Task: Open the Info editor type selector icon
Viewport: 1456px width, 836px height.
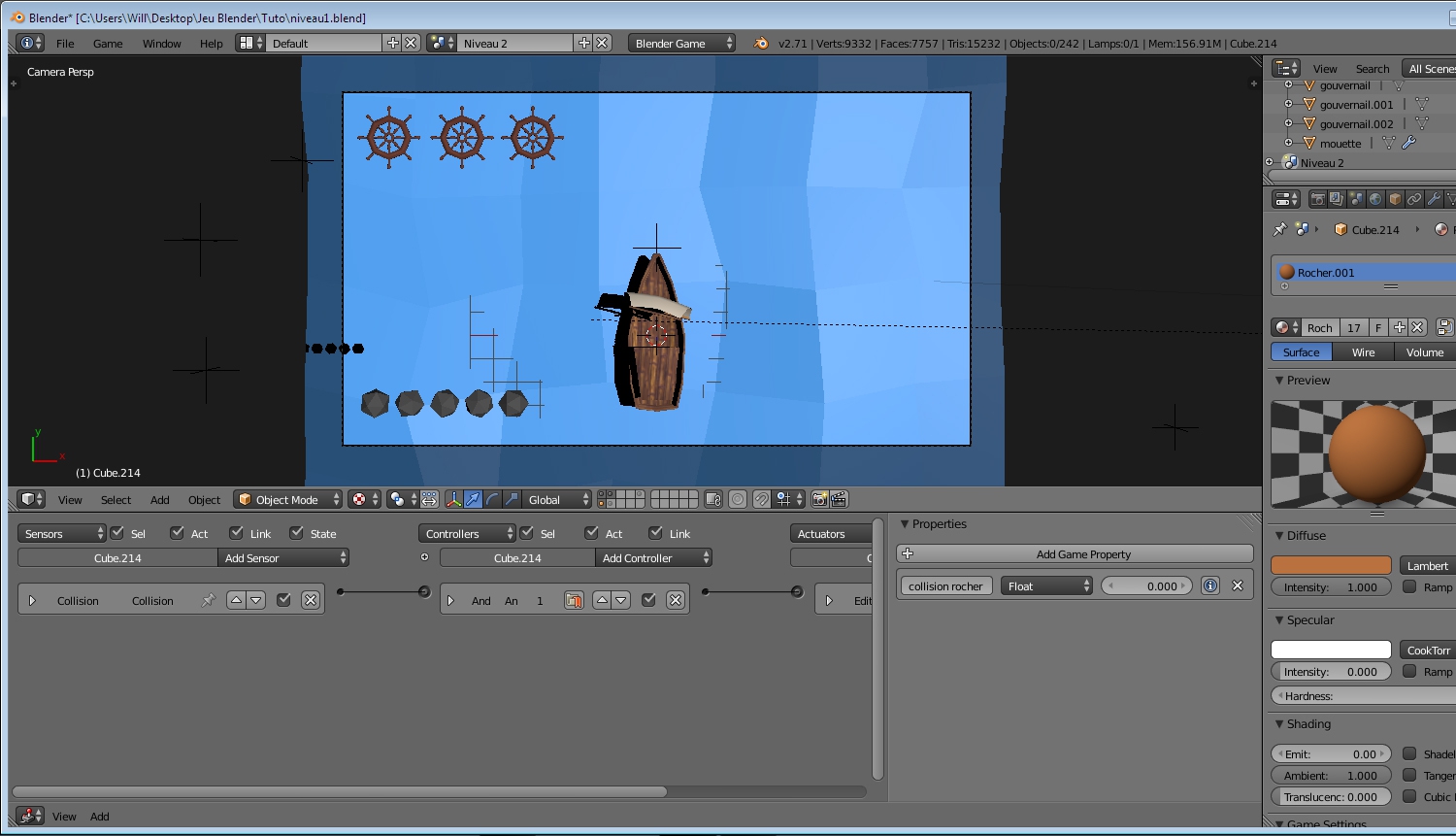Action: [31, 43]
